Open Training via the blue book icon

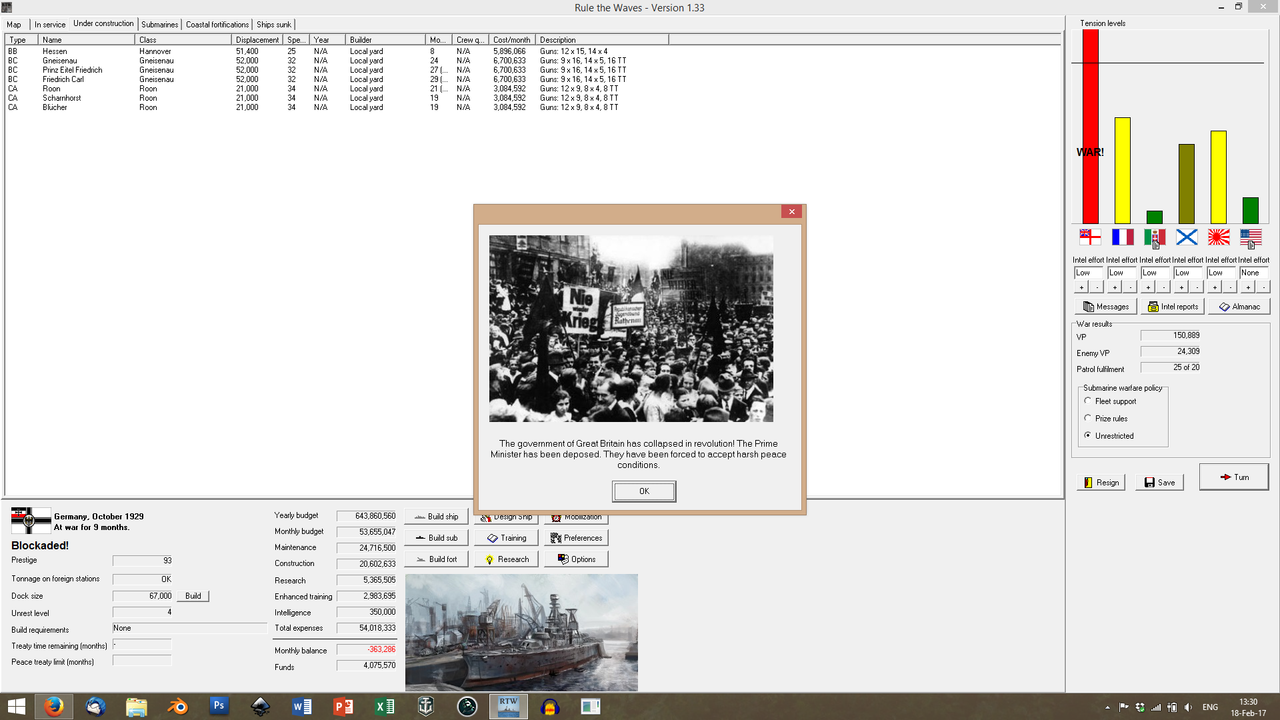pos(491,538)
